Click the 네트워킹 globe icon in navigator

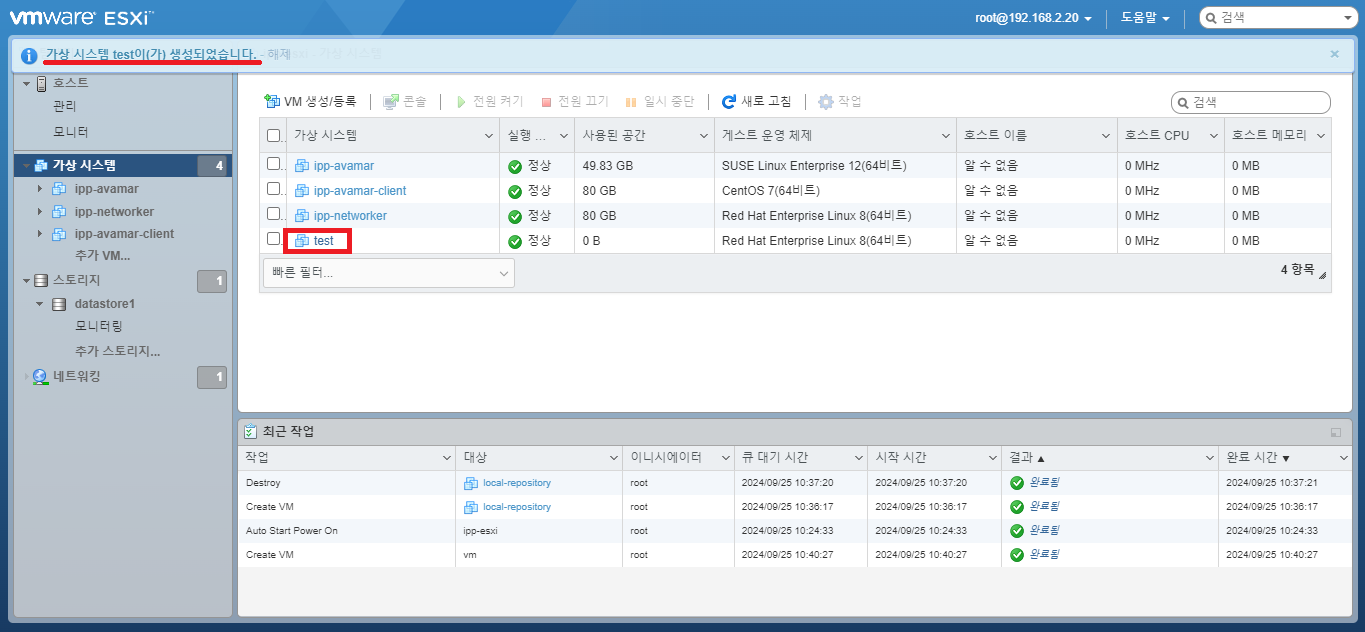[40, 377]
